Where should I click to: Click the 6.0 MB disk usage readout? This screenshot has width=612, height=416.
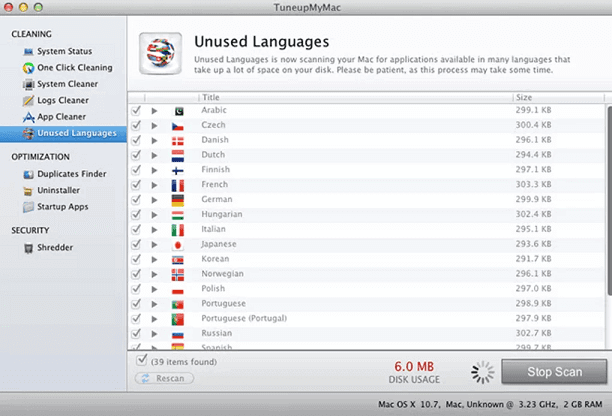tap(414, 367)
